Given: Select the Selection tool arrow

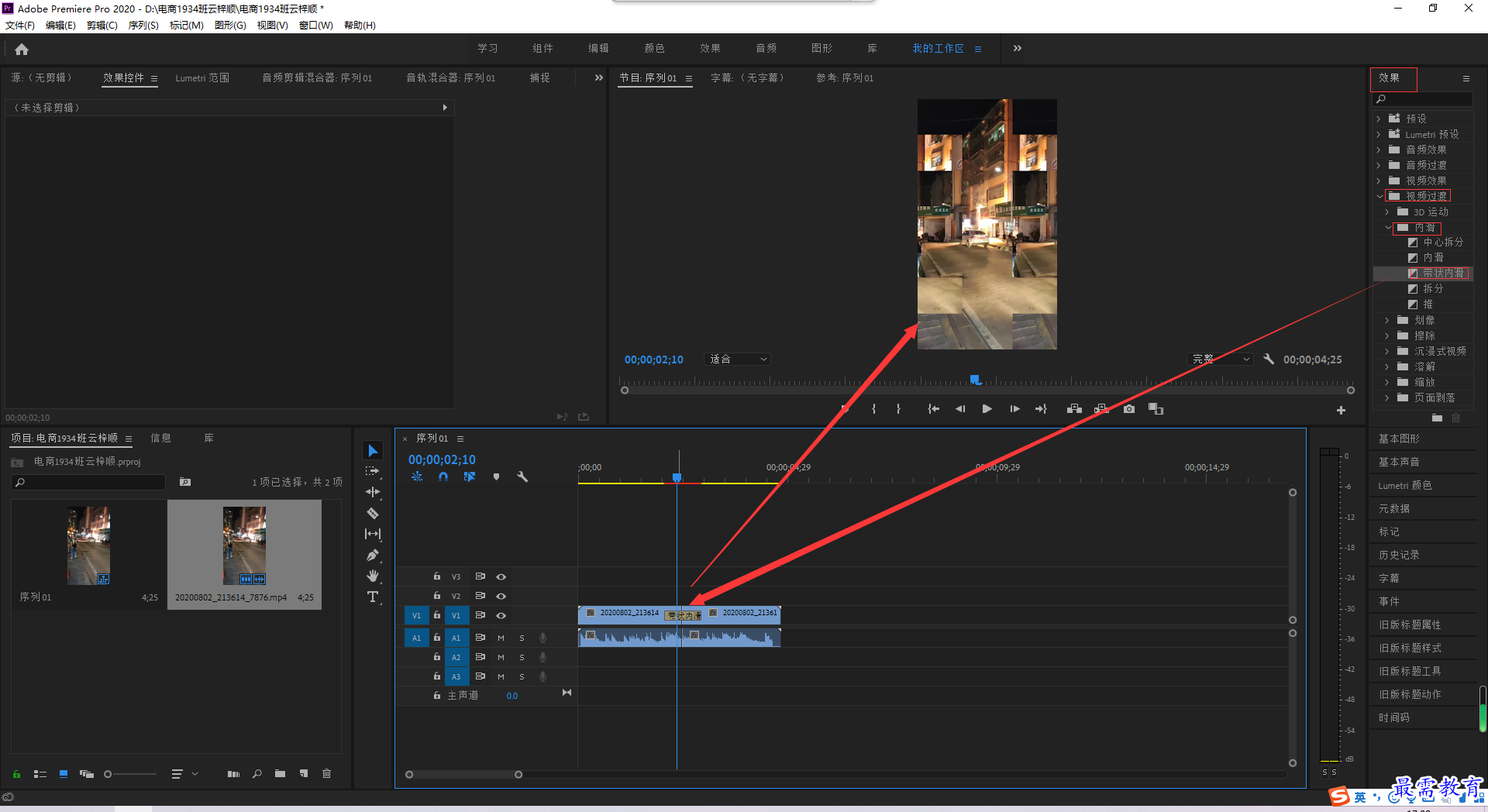Looking at the screenshot, I should [x=373, y=451].
